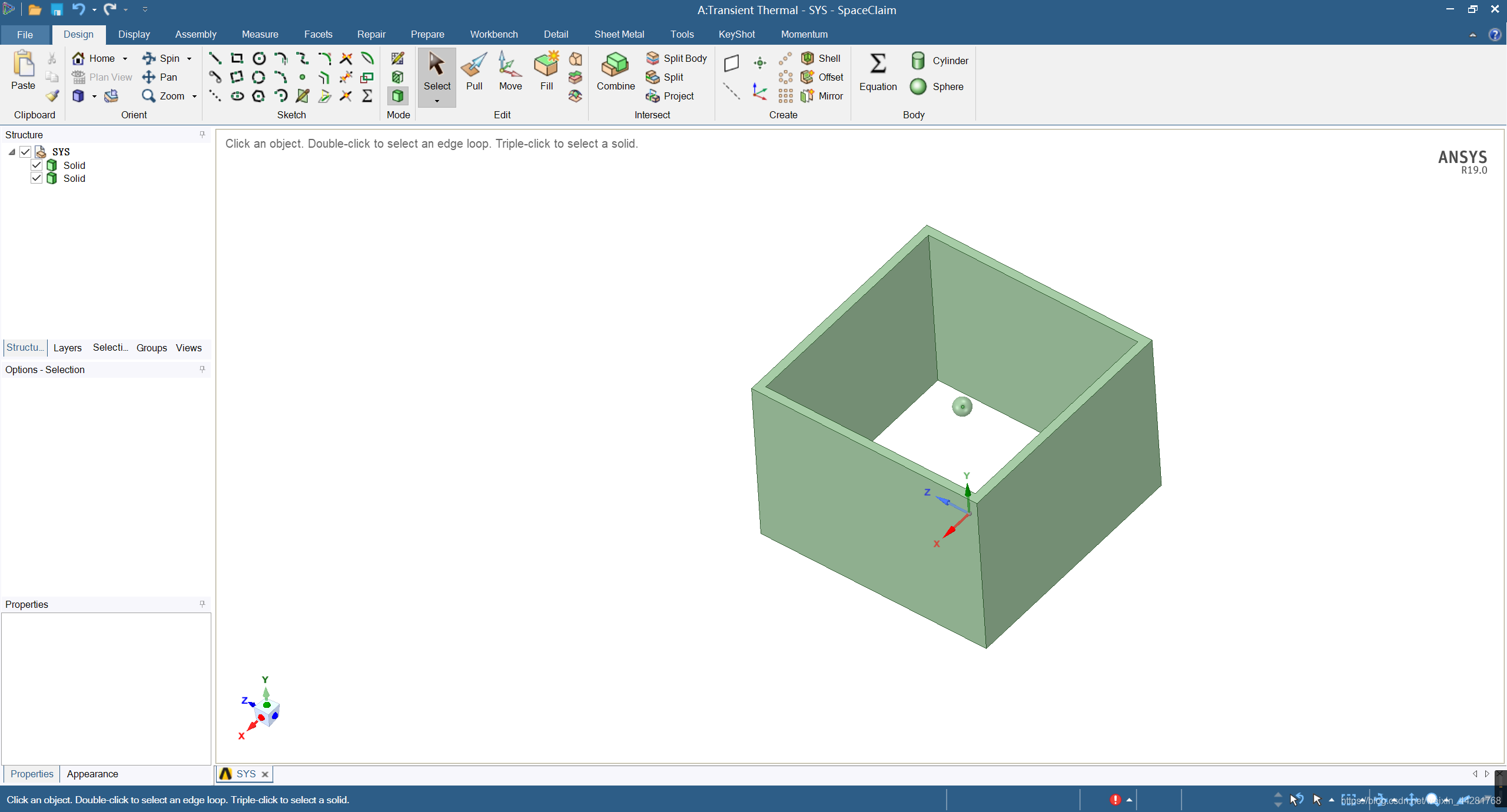Expand the Zoom dropdown arrow
The image size is (1507, 812).
[194, 96]
